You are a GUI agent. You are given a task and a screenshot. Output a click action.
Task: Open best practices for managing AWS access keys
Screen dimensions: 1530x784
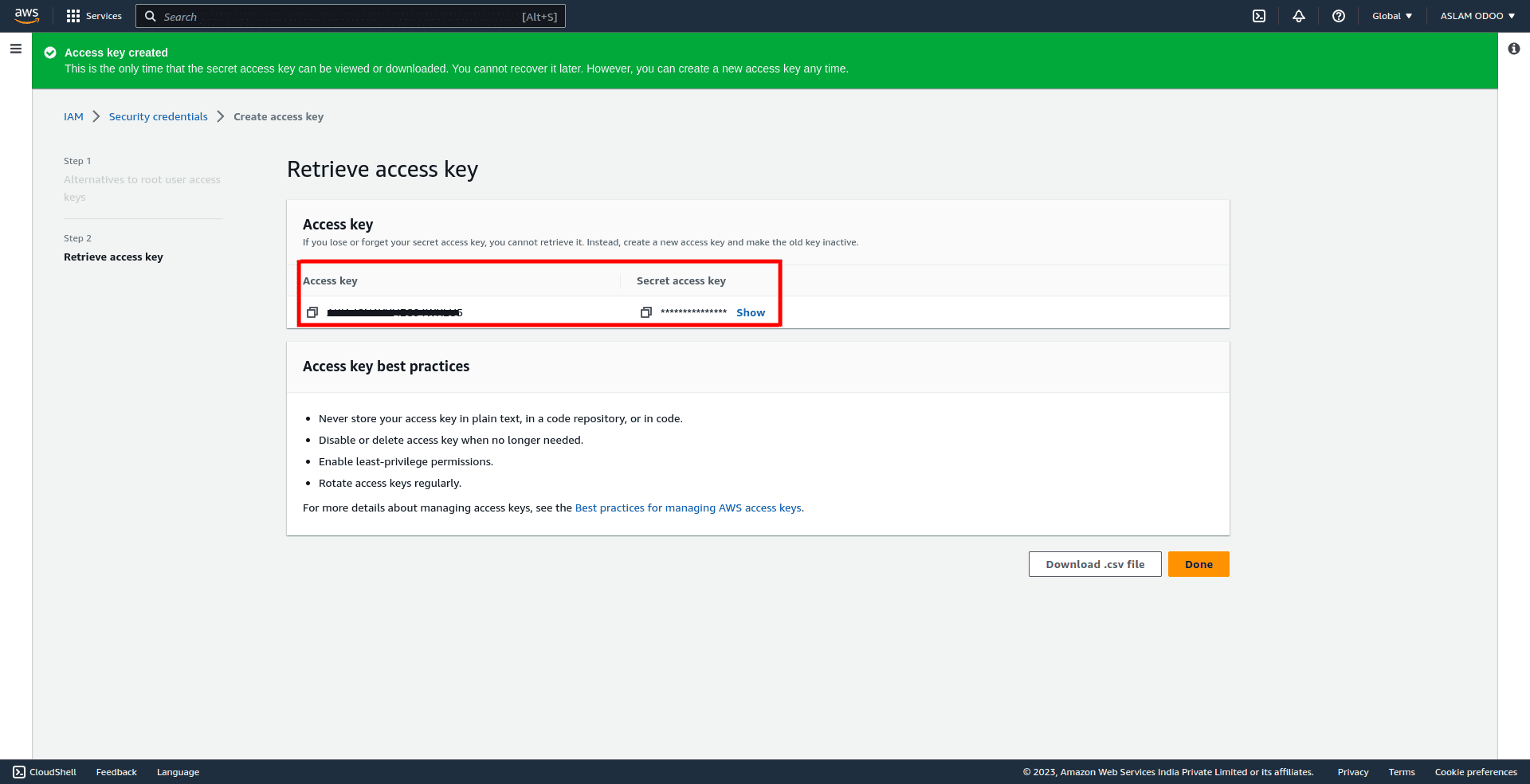pyautogui.click(x=688, y=508)
